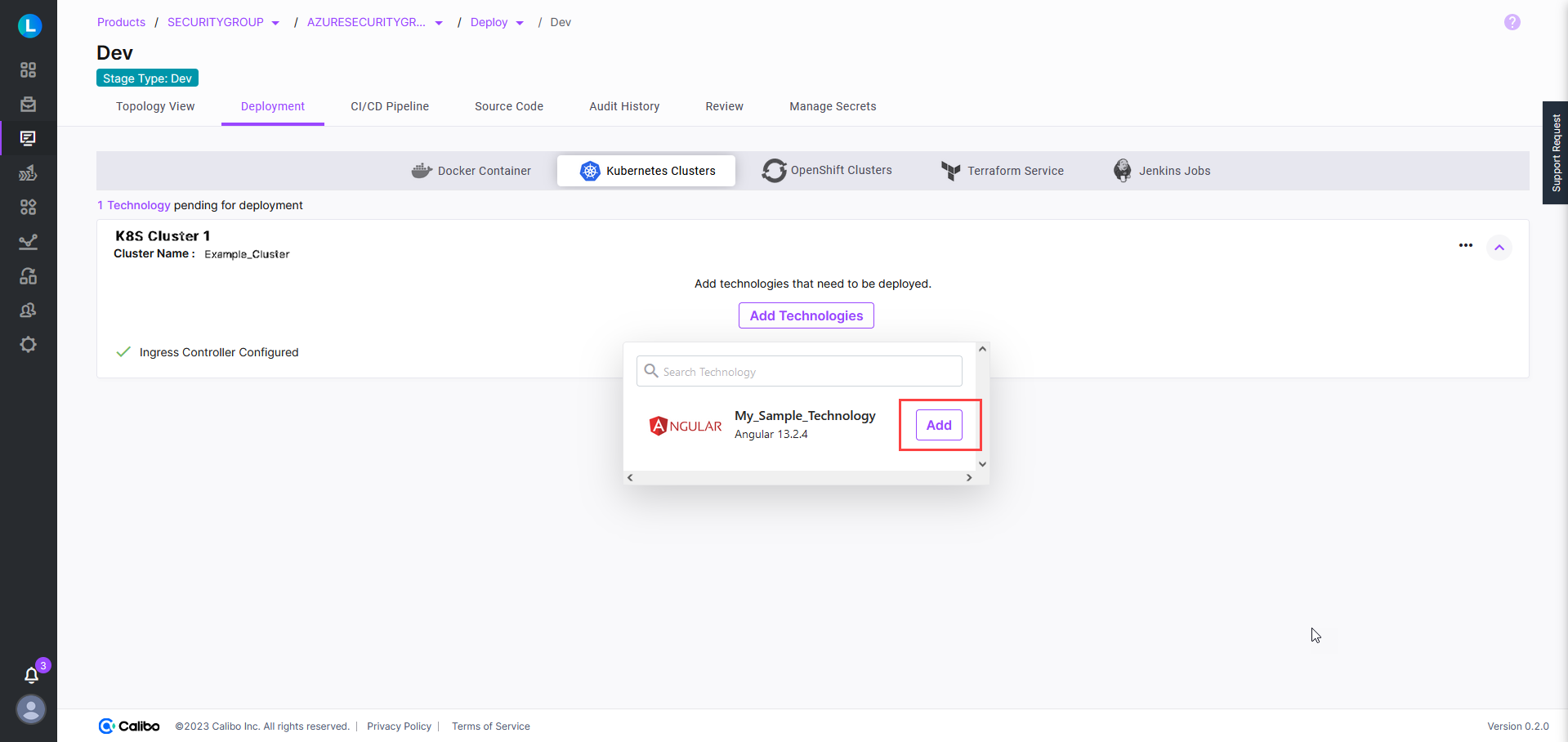Open the Terms of Service link
Viewport: 1568px width, 742px height.
[490, 726]
